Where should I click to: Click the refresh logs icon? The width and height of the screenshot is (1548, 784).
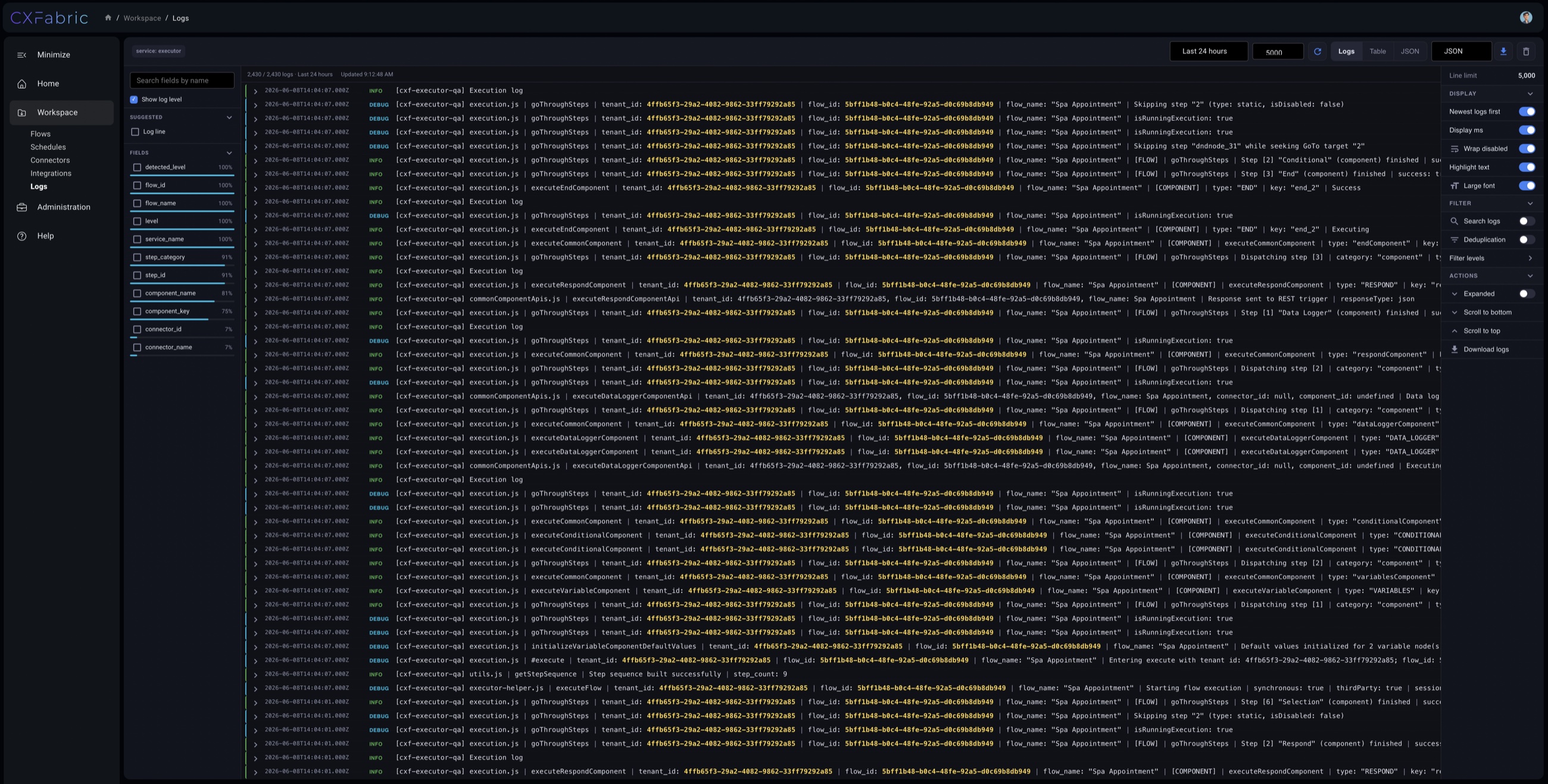(1317, 52)
